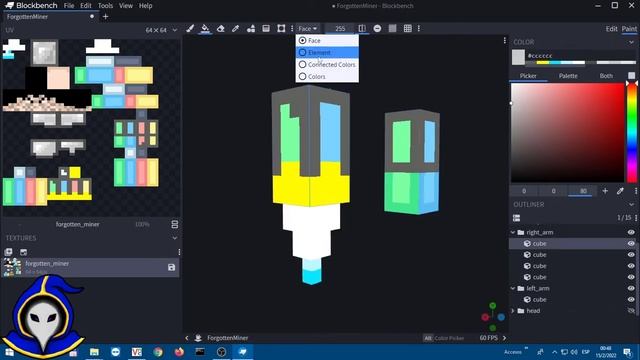Hide the selected first cube in right_arm
This screenshot has width=640, height=360.
pyautogui.click(x=631, y=243)
